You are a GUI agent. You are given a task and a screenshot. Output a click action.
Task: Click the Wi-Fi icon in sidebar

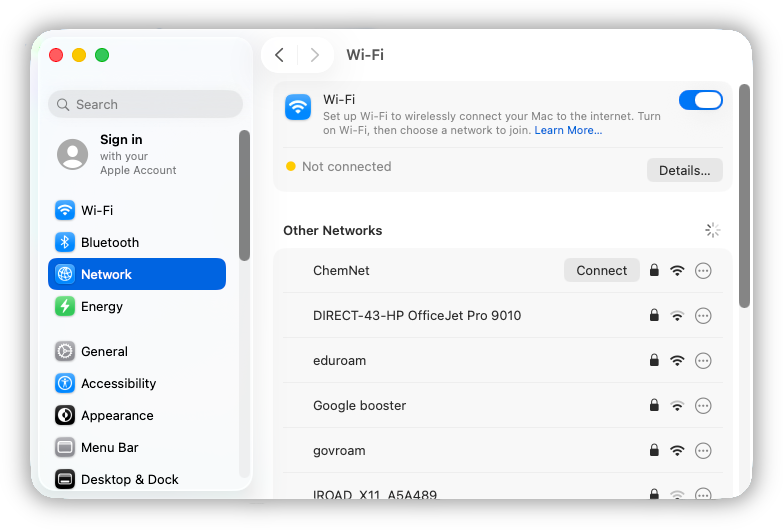tap(65, 210)
